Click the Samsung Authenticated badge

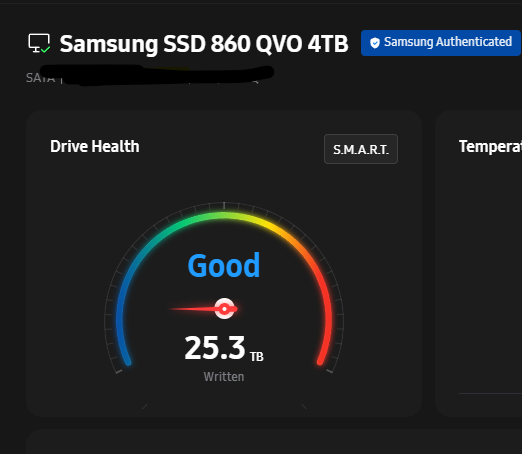pos(441,43)
